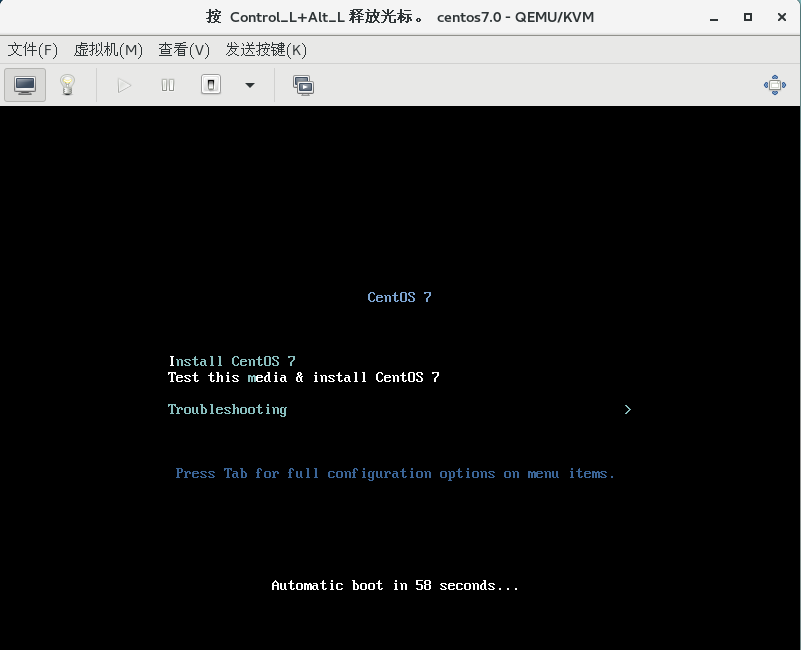801x650 pixels.
Task: Open the manage VM snapshots view
Action: (x=303, y=85)
